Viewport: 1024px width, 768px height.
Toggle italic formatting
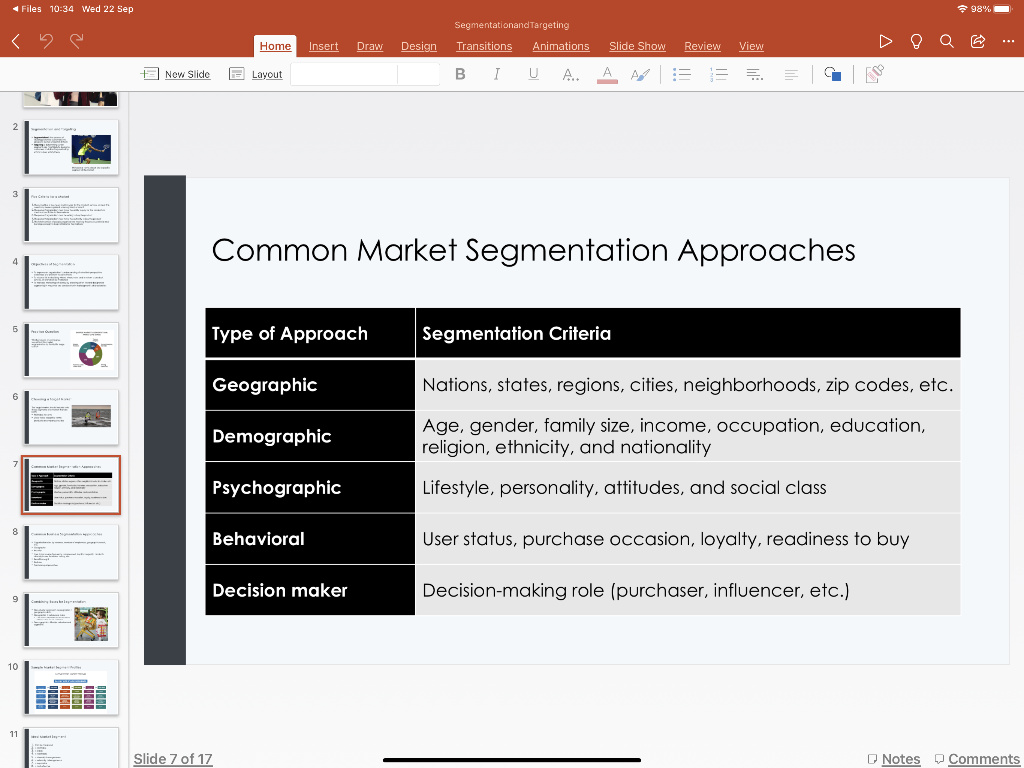pos(497,74)
